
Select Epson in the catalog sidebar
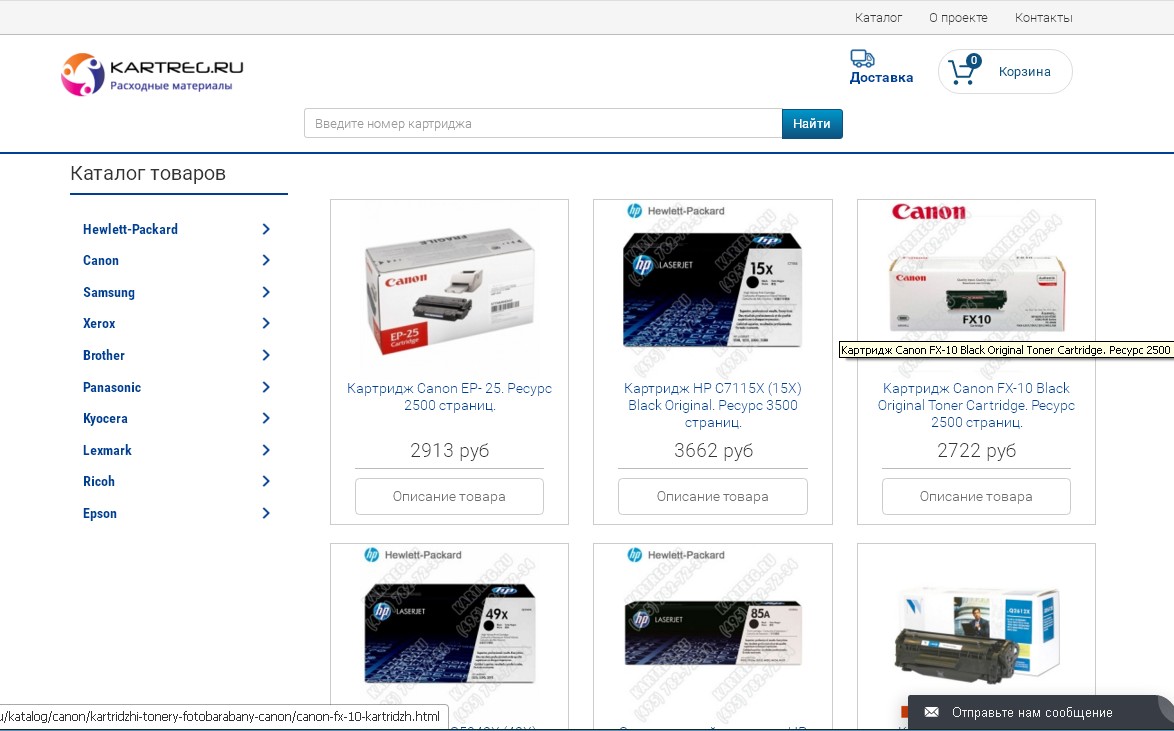tap(100, 513)
